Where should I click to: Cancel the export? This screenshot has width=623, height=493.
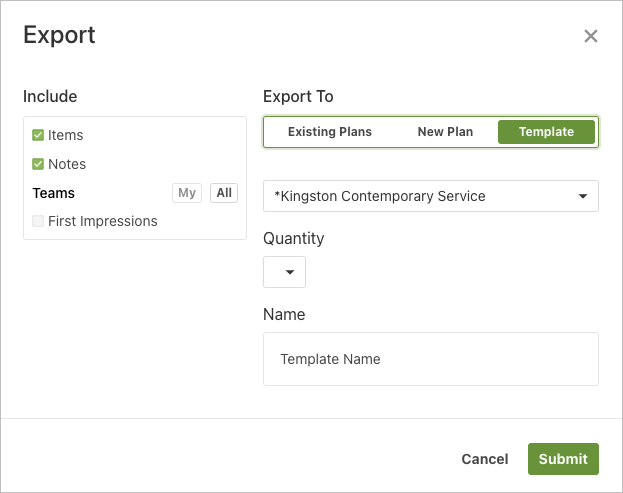(485, 459)
